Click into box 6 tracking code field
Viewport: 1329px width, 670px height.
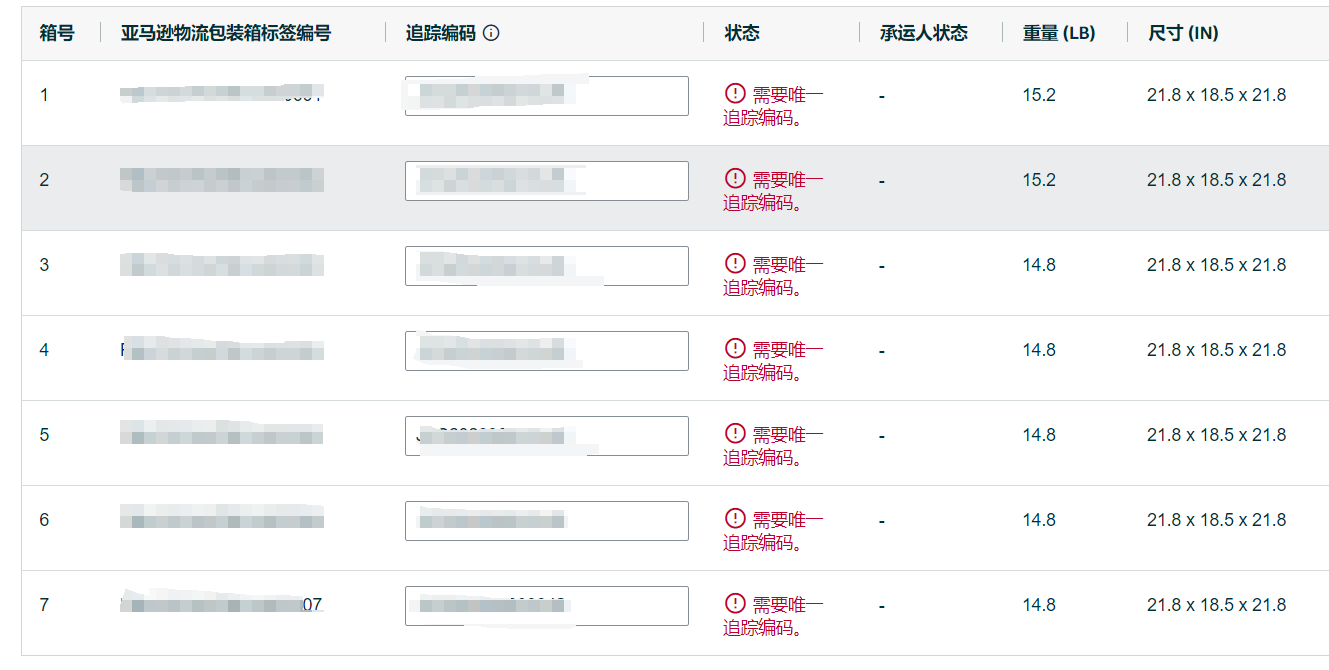[x=546, y=521]
